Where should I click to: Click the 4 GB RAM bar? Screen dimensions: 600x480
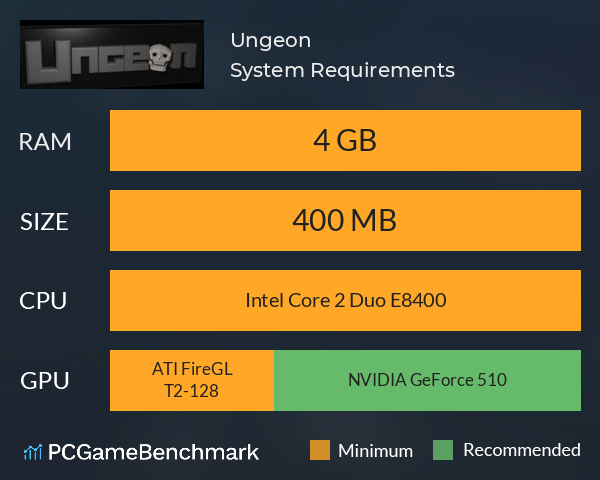[345, 140]
